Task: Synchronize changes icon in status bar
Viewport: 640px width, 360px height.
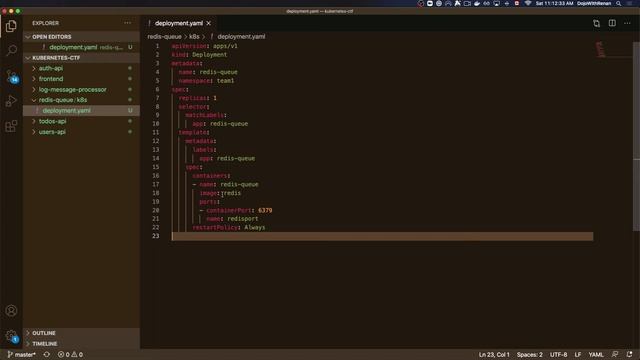Action: pyautogui.click(x=47, y=355)
